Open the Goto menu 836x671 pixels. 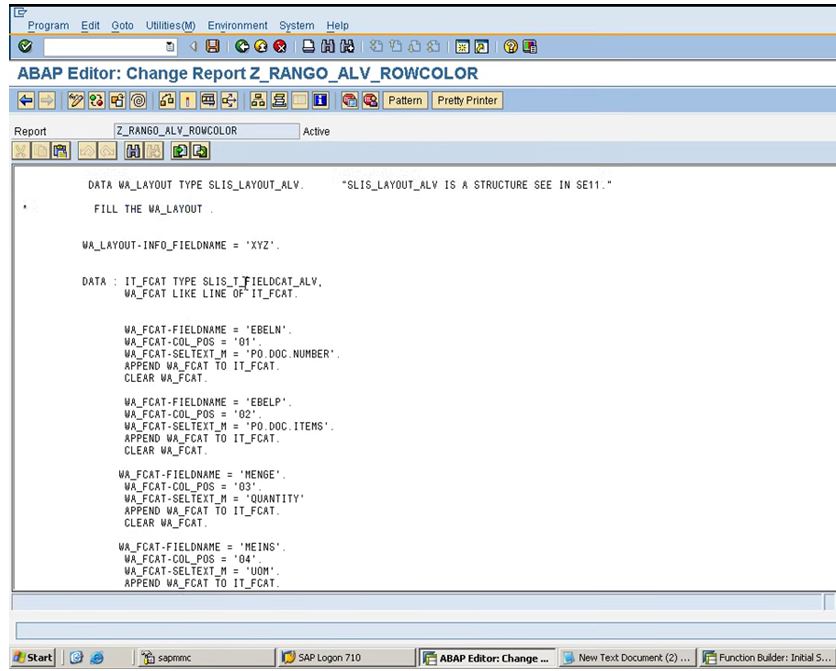point(122,25)
